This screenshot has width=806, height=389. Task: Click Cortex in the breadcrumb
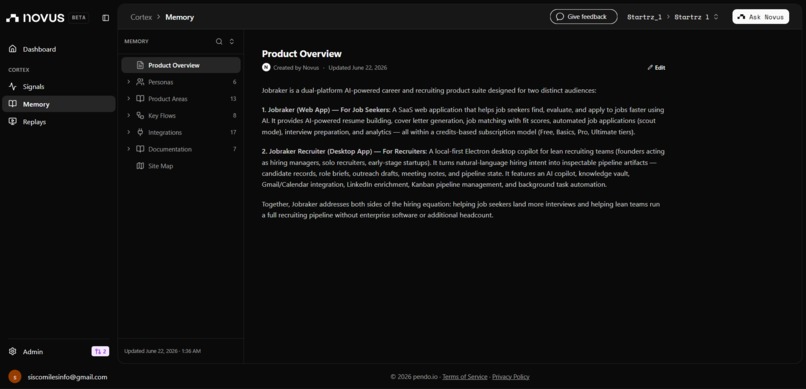pyautogui.click(x=141, y=17)
